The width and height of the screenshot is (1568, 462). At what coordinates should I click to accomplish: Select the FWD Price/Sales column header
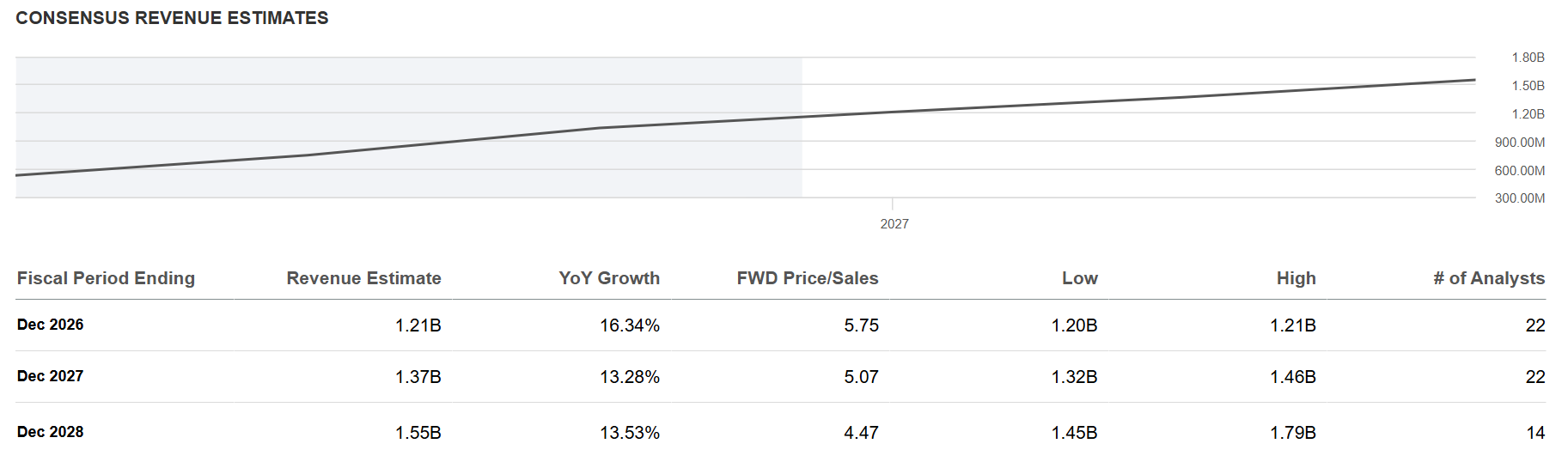coord(808,278)
